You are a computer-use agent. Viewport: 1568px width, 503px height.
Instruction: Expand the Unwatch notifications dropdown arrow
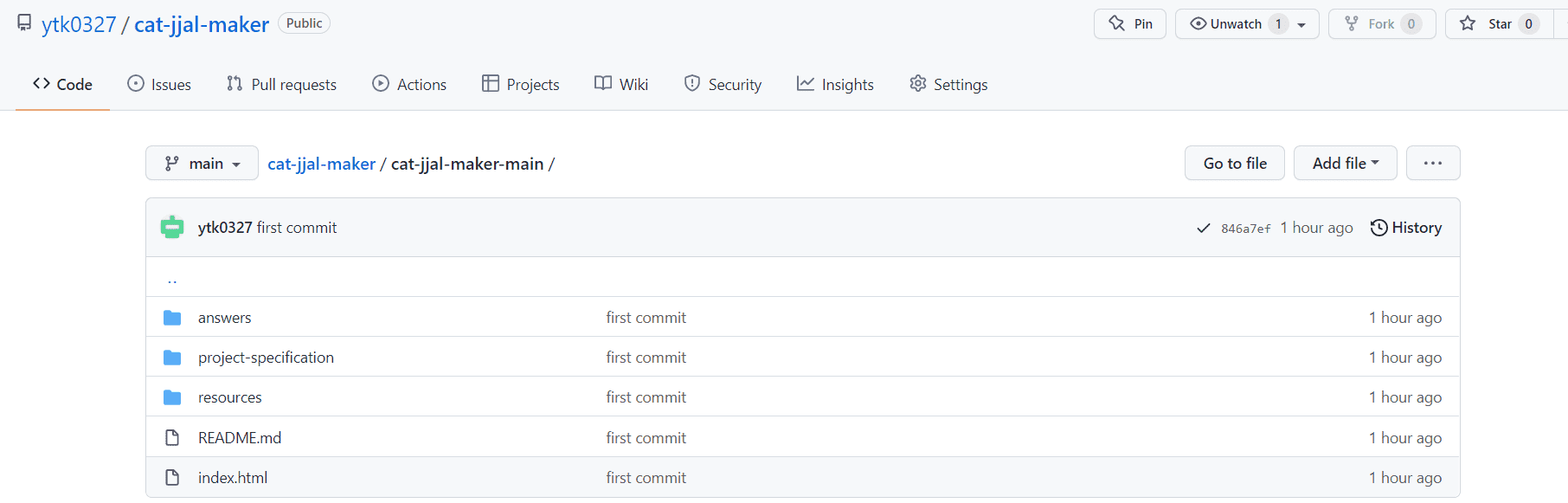1301,25
